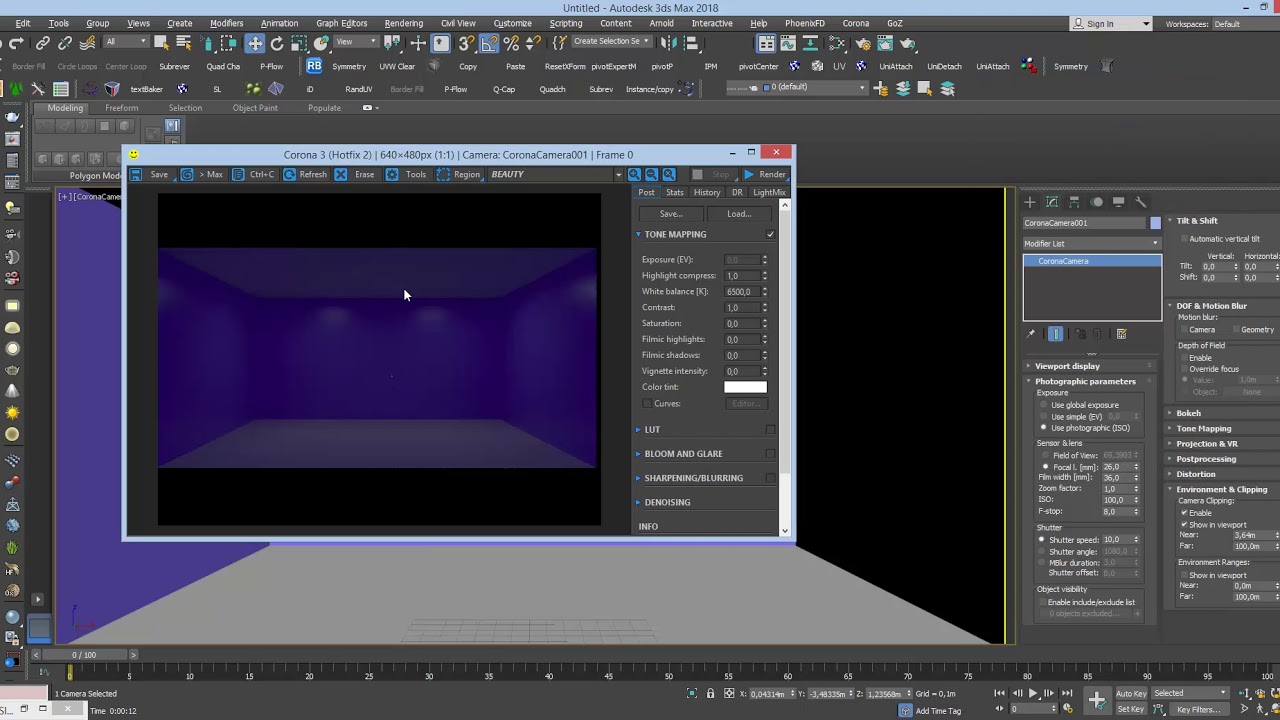Enable the LUT checkbox

coord(770,430)
